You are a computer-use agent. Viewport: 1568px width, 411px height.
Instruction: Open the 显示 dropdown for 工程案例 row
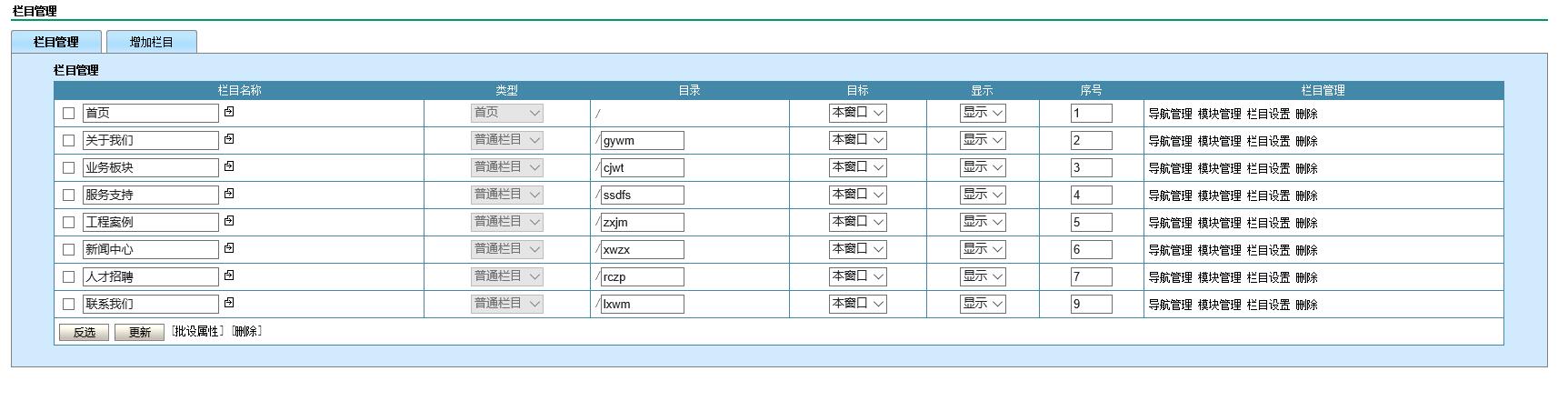[983, 222]
